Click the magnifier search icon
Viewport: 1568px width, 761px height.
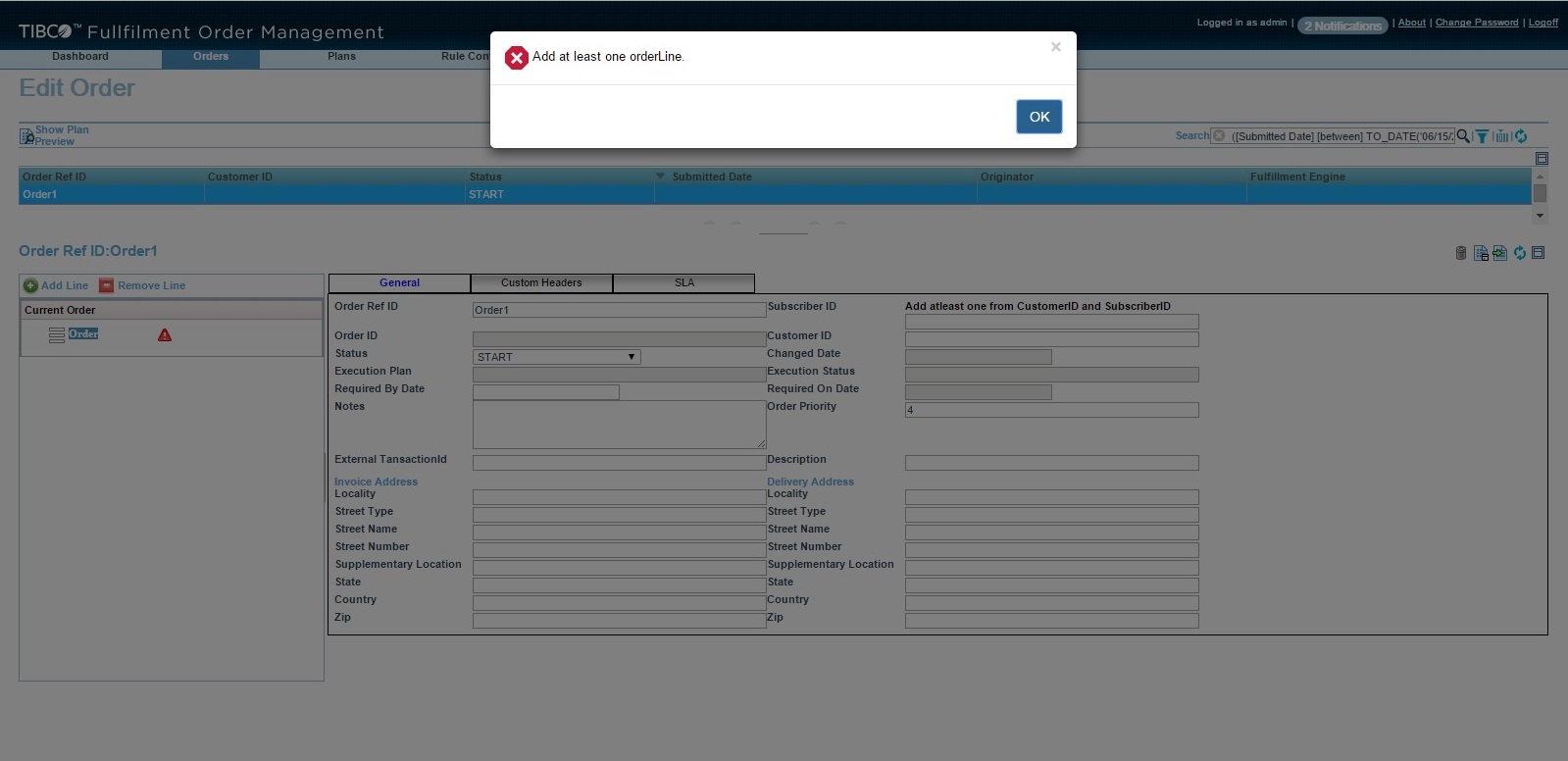1463,136
